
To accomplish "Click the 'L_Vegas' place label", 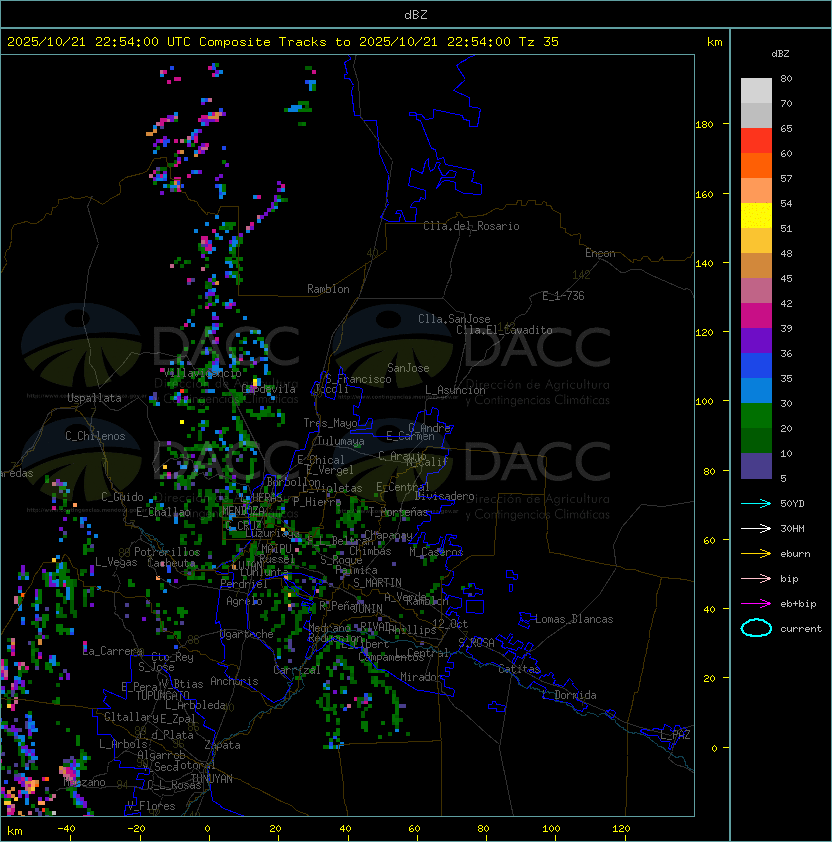I will tap(116, 562).
